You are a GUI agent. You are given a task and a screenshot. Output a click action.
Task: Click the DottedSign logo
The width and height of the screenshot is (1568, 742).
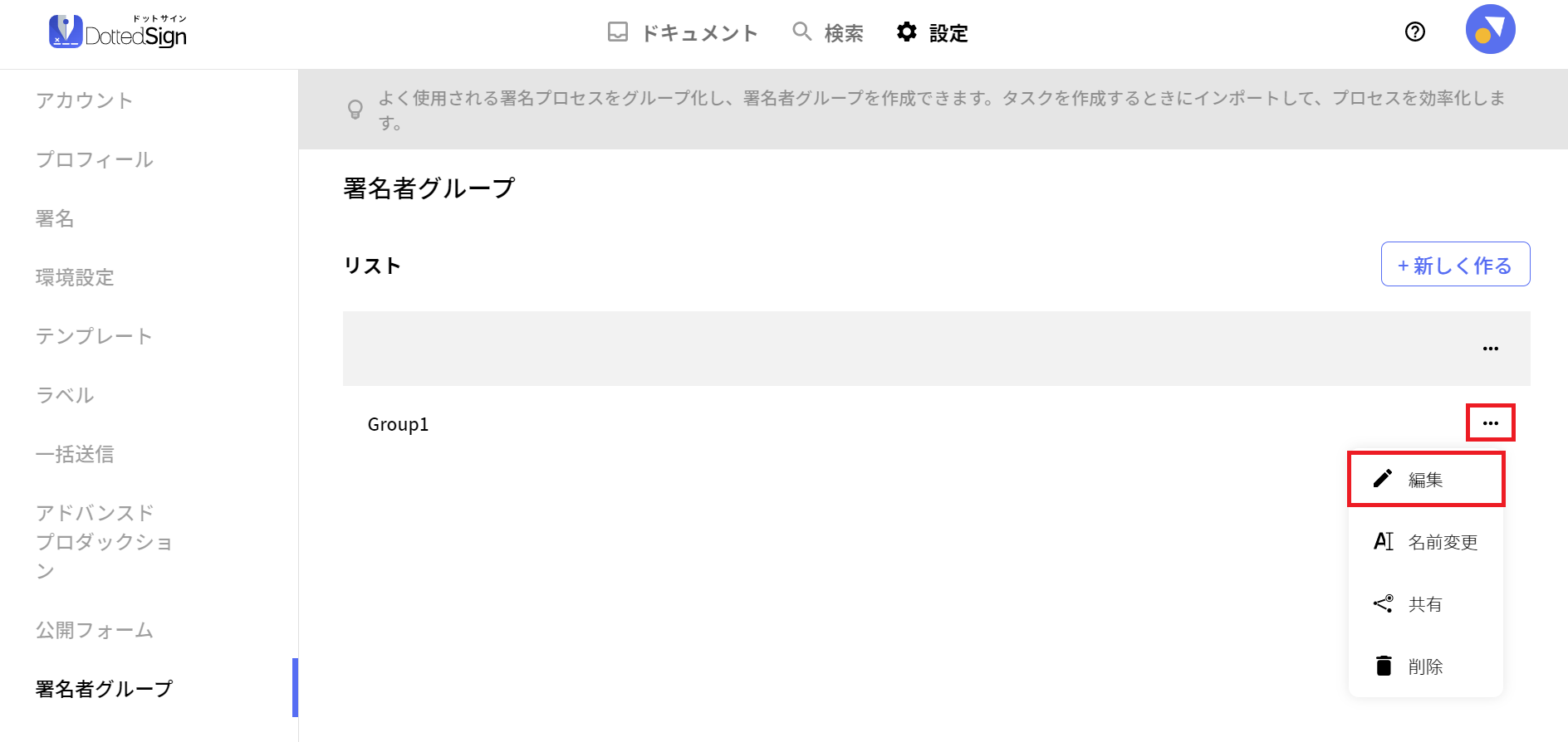click(118, 32)
